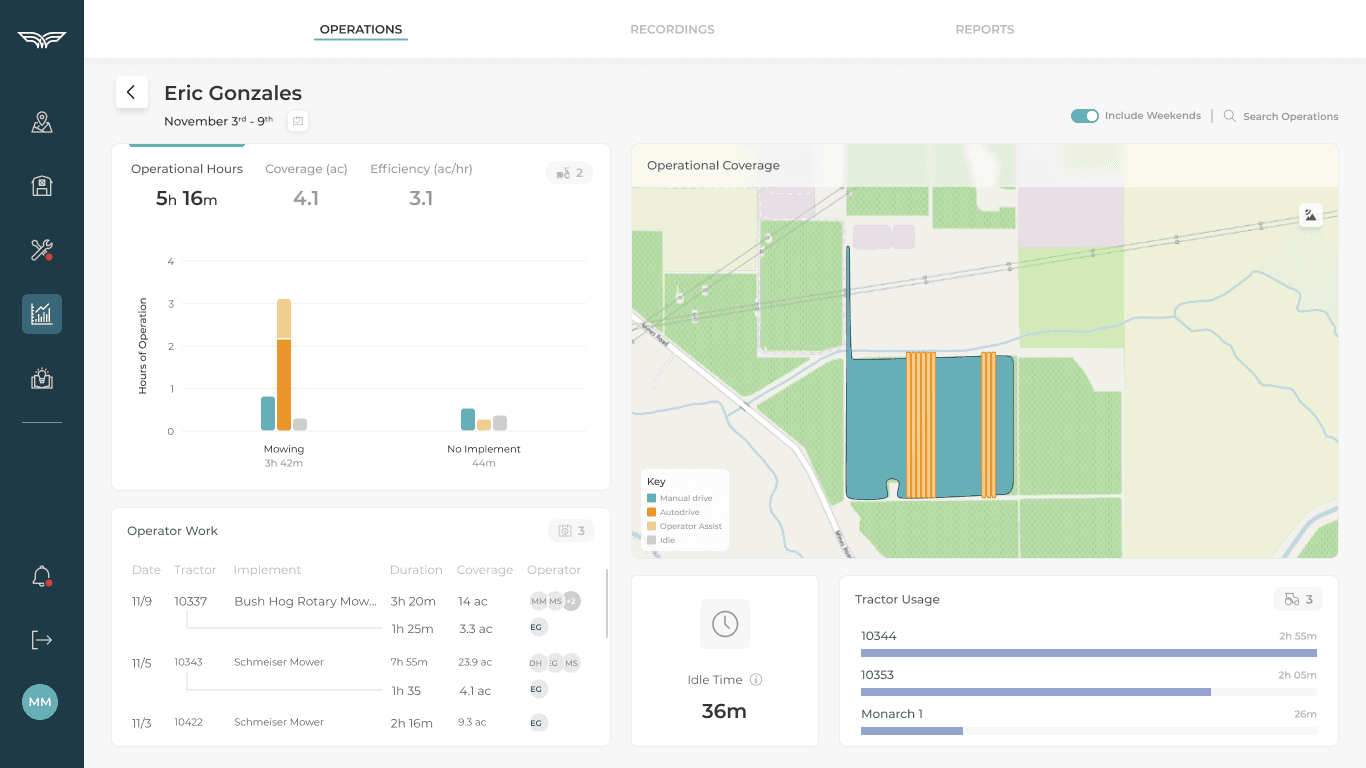Switch to the Reports tab
Screen dimensions: 1366x768
pos(985,29)
